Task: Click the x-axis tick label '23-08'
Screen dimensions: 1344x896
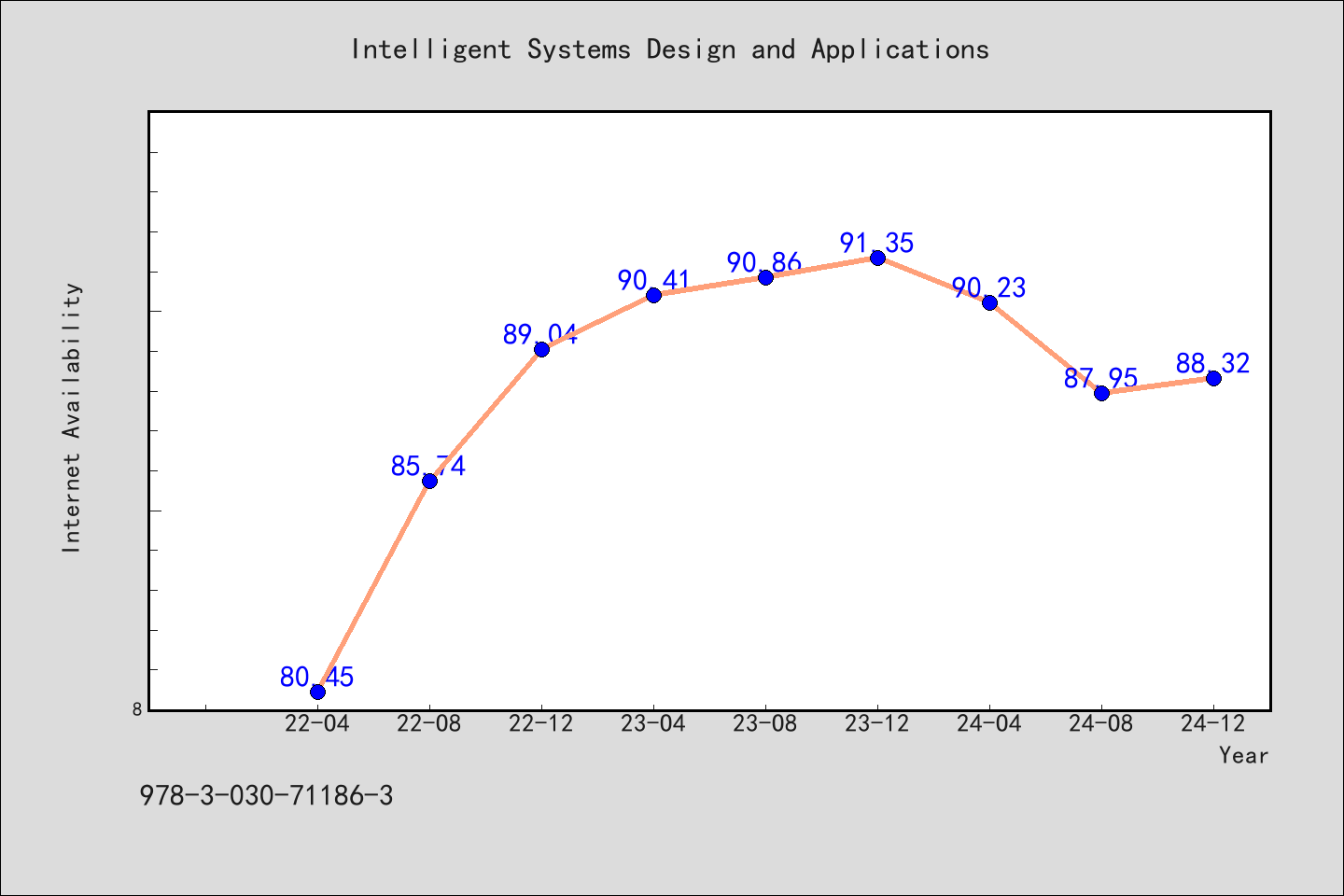Action: 765,724
